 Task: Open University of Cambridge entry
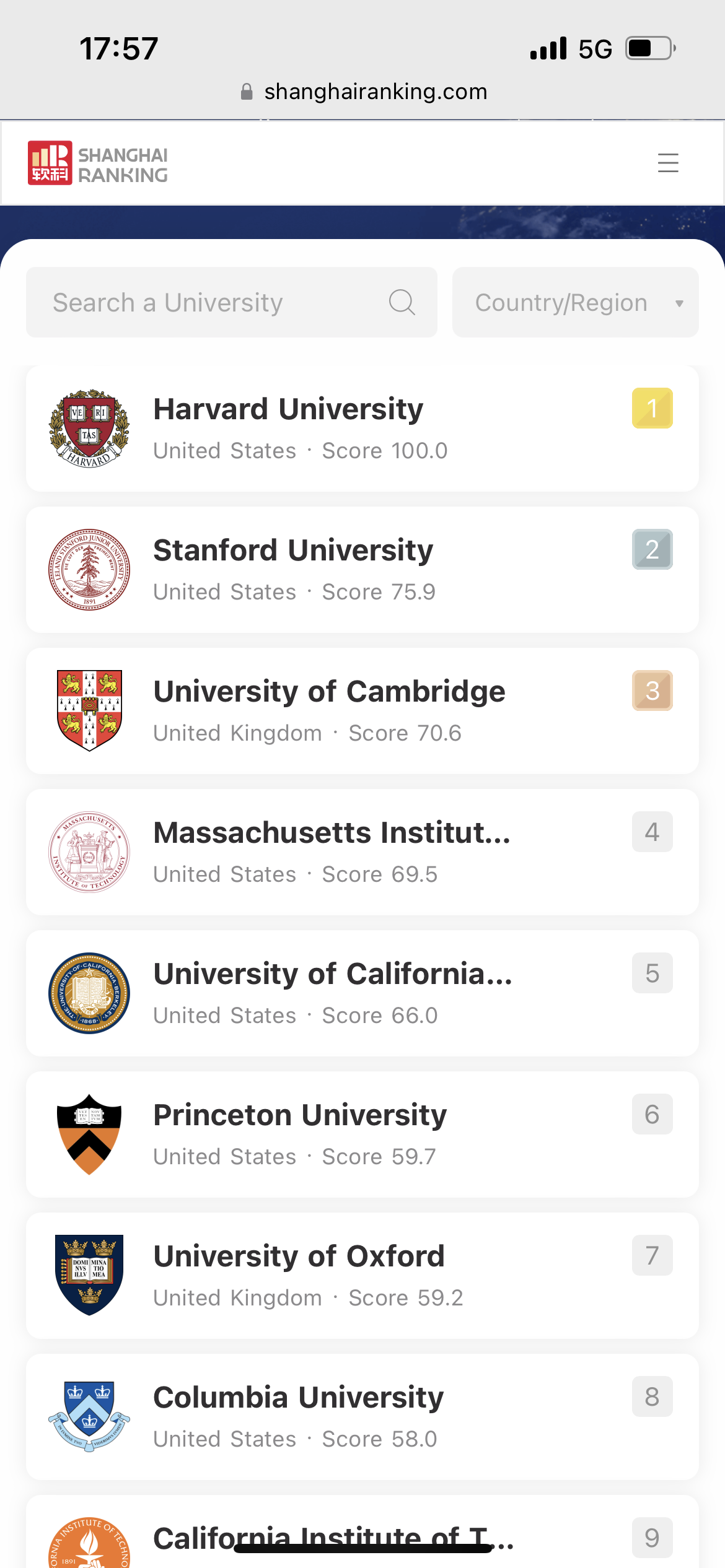[362, 711]
